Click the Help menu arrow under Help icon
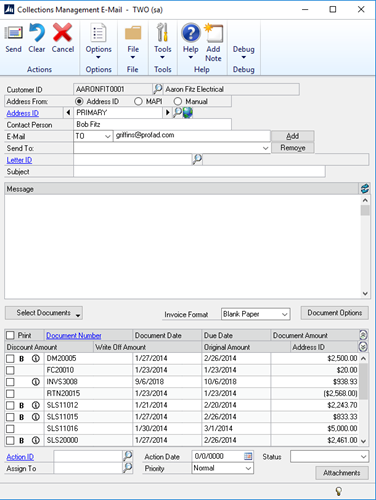This screenshot has height=500, width=376. (191, 57)
